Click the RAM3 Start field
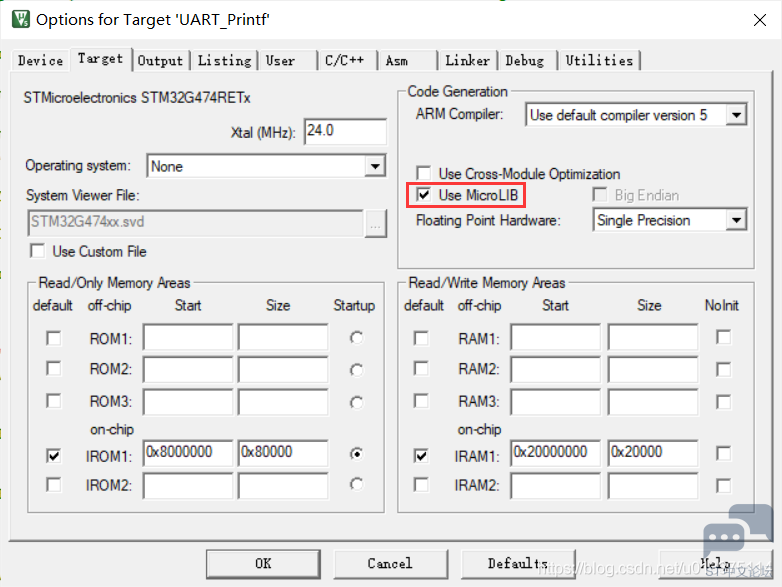This screenshot has height=587, width=782. [x=556, y=402]
